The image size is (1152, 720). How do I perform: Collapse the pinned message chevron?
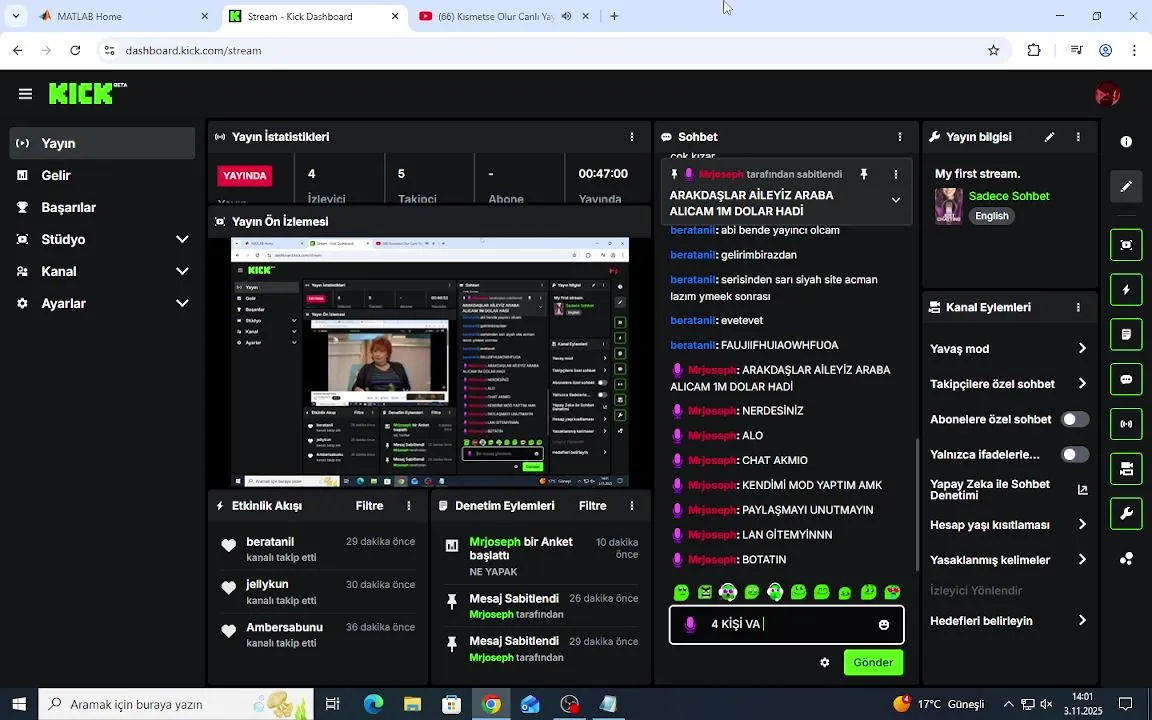pyautogui.click(x=896, y=200)
